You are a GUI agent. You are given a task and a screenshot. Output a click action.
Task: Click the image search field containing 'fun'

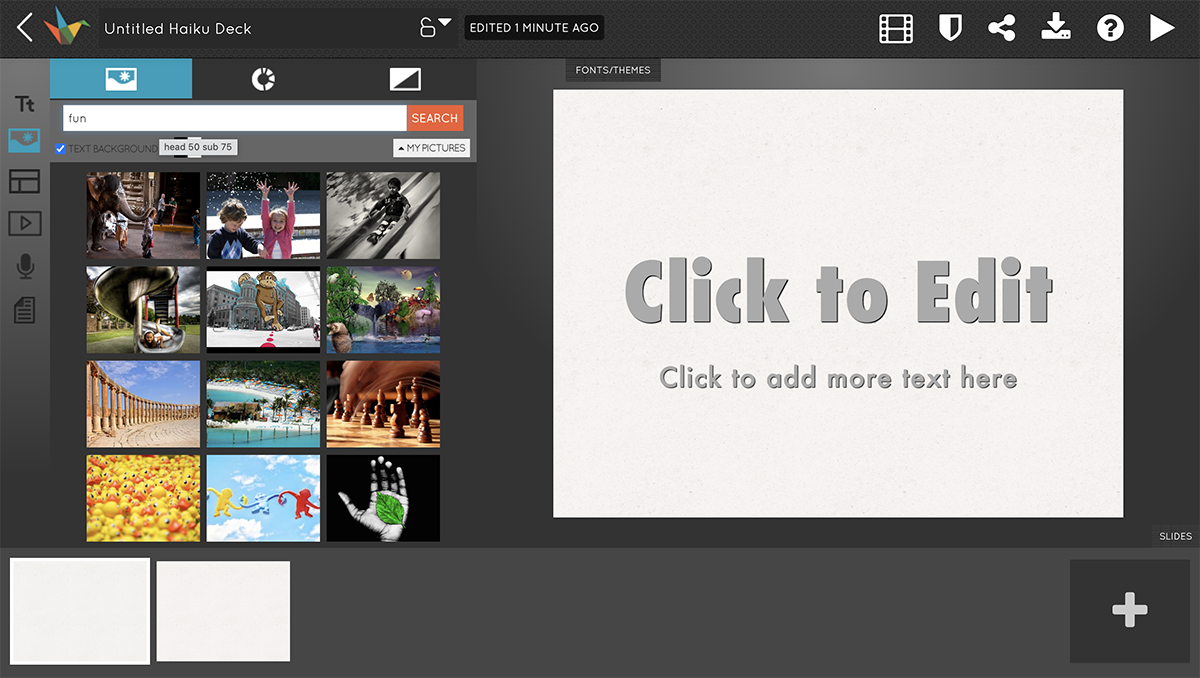coord(235,118)
